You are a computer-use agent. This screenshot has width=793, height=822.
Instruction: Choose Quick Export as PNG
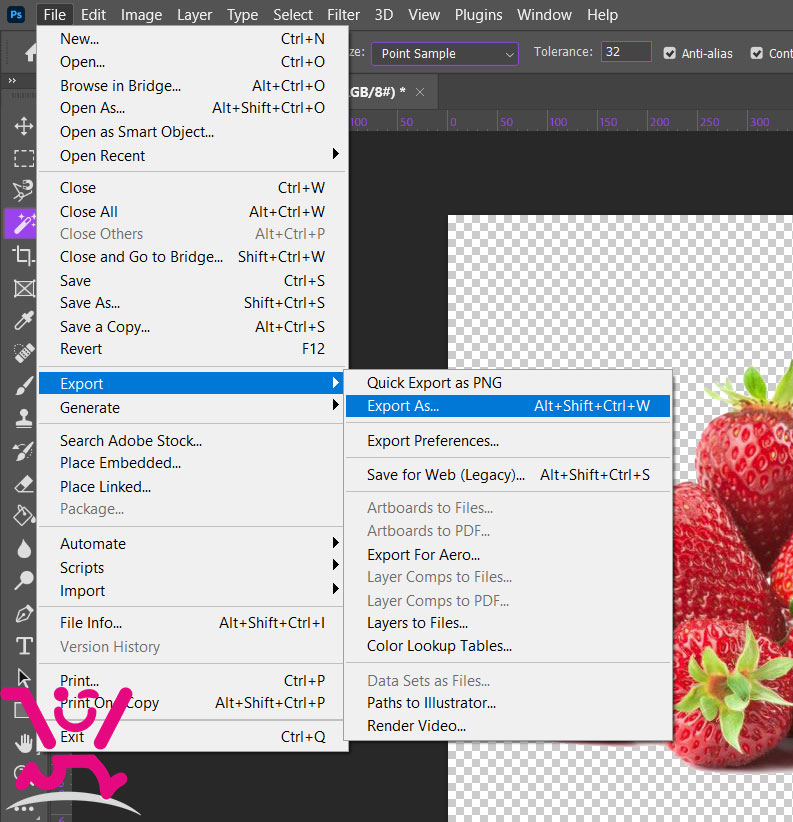click(x=508, y=383)
